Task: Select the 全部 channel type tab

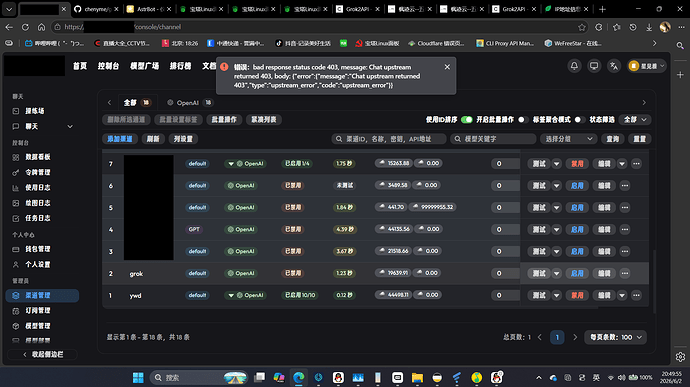Action: [137, 103]
